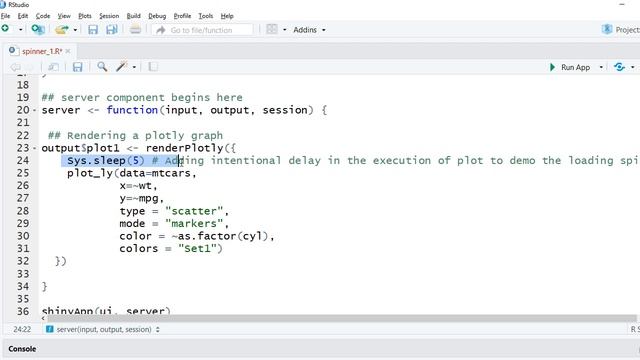Screen dimensions: 640x360
Task: Collapse the server function fold at line 20
Action: pyautogui.click(x=34, y=110)
